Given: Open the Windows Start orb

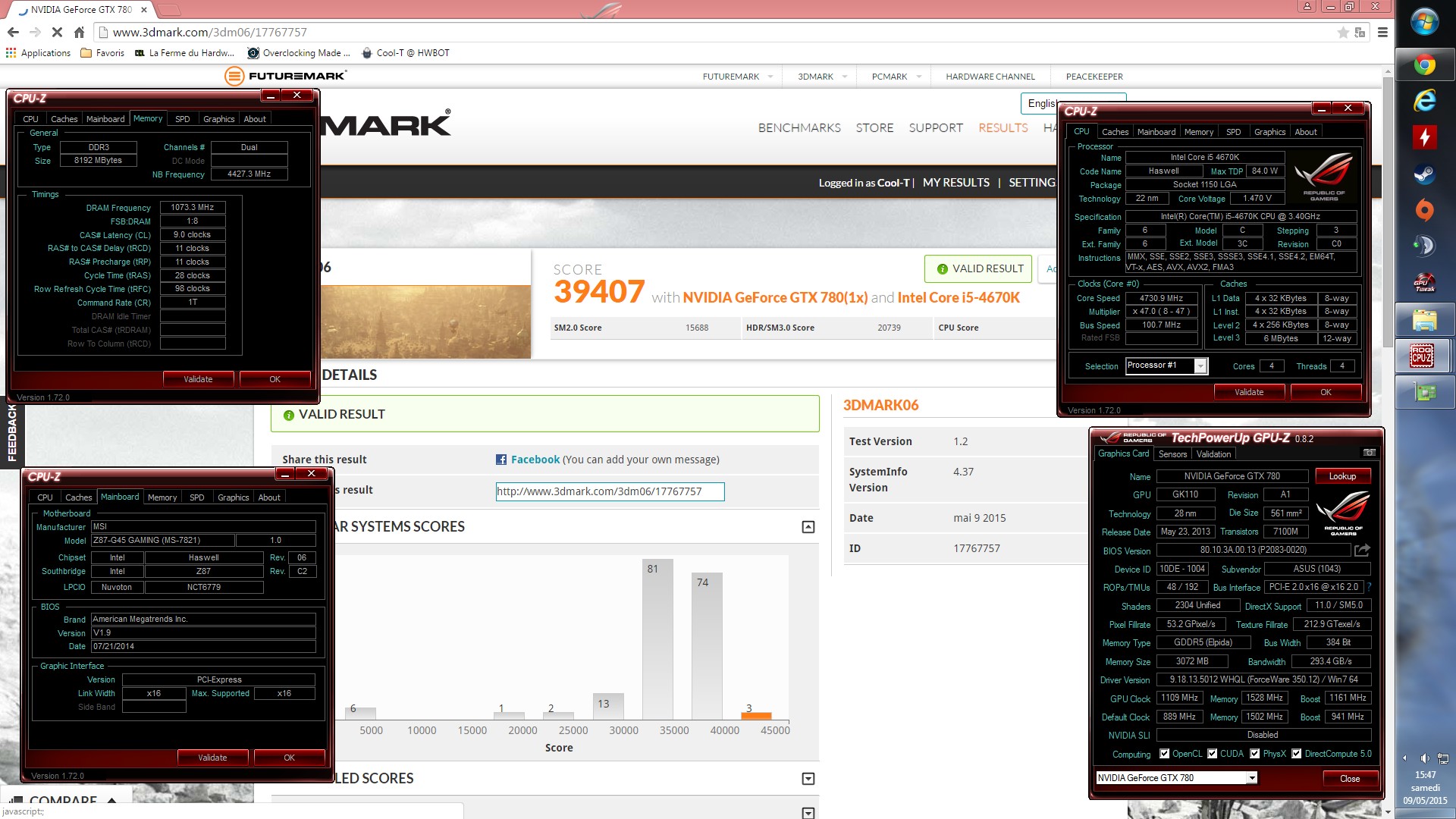Looking at the screenshot, I should coord(1425,21).
